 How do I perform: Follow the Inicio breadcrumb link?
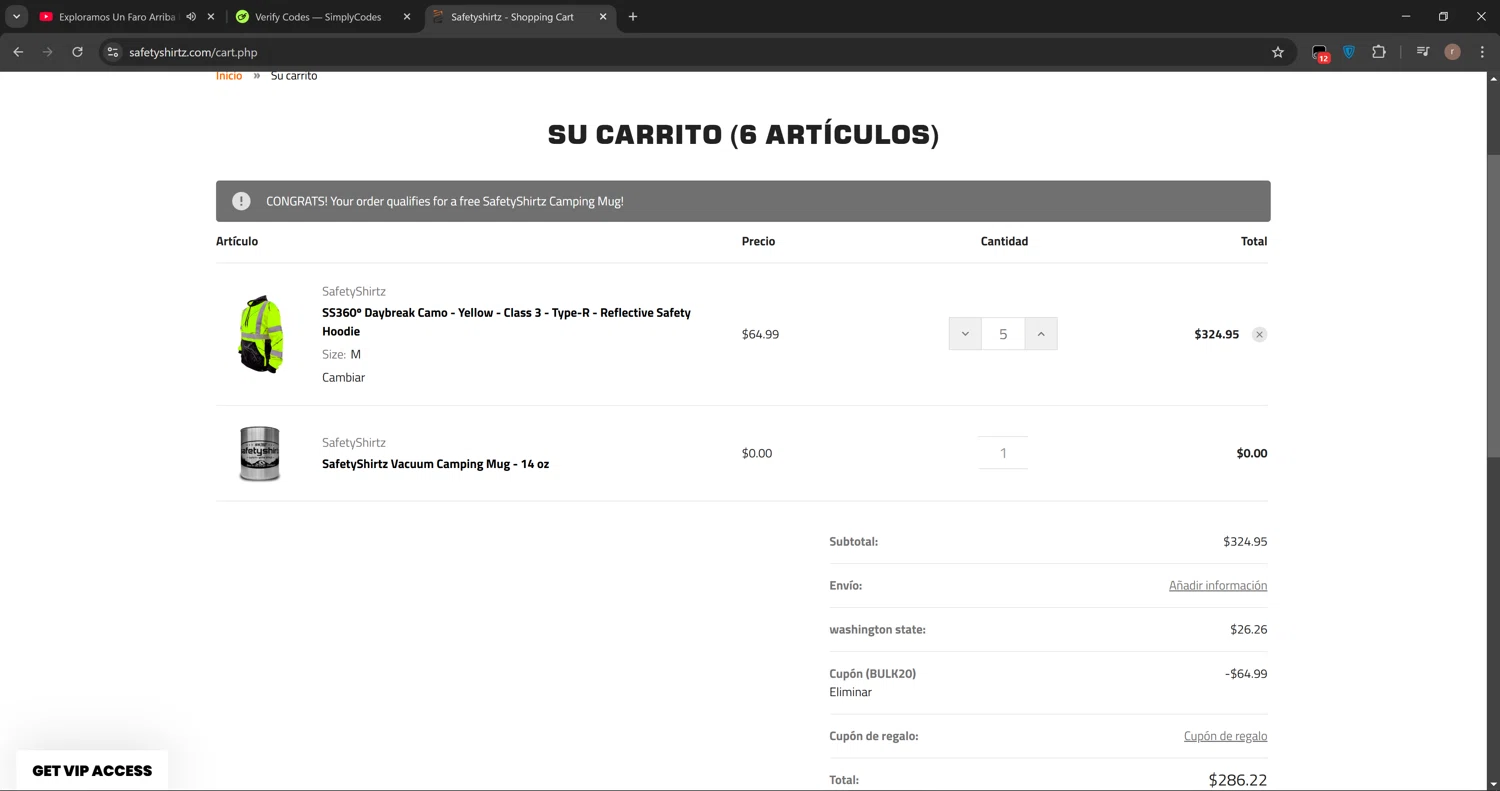tap(229, 76)
